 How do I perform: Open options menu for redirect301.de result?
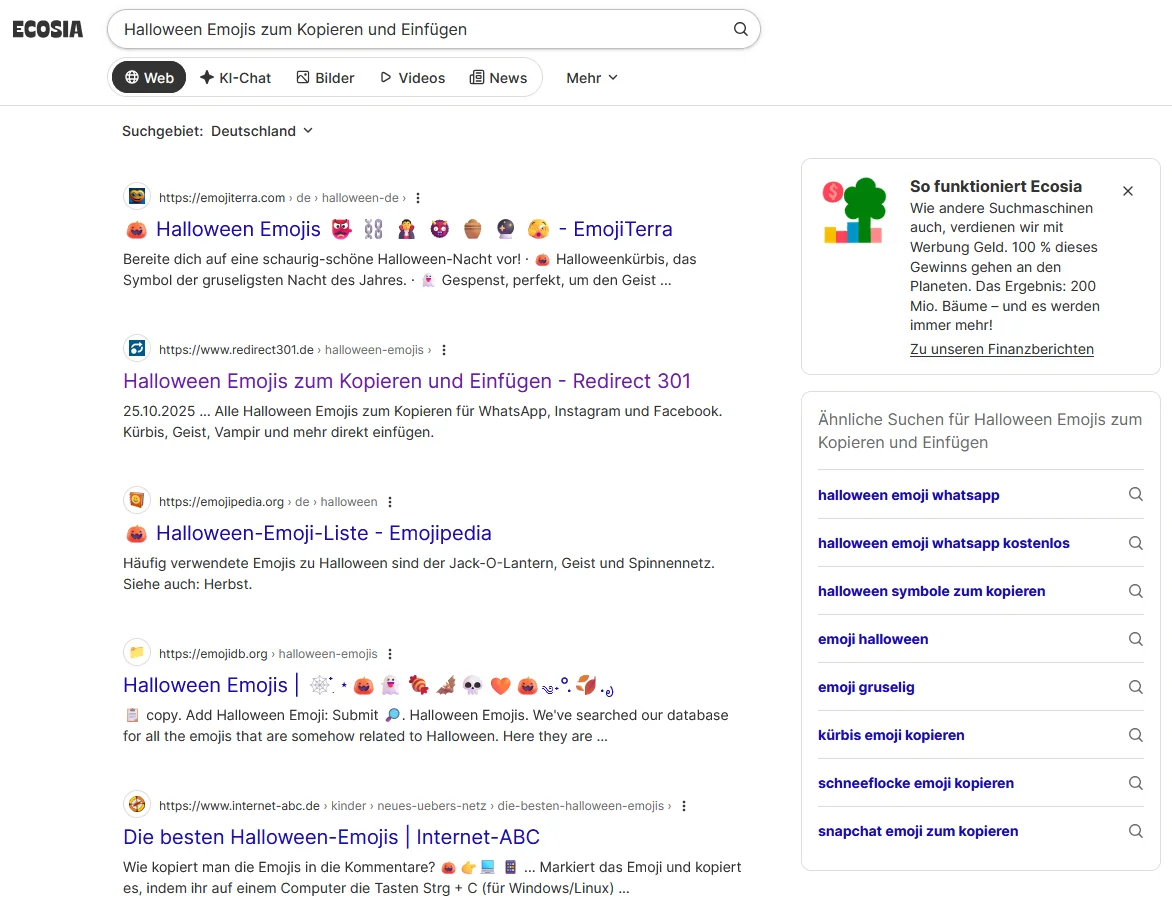(x=444, y=350)
